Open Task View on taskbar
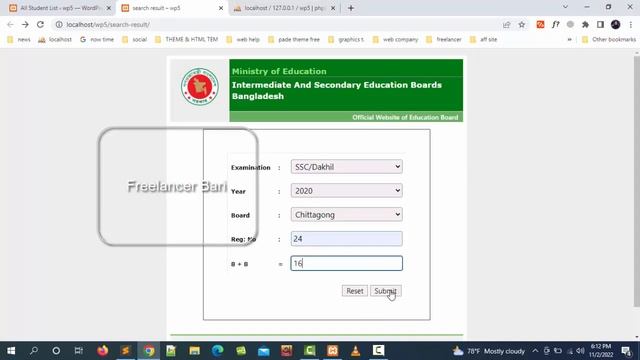This screenshot has height=360, width=640. coord(79,351)
